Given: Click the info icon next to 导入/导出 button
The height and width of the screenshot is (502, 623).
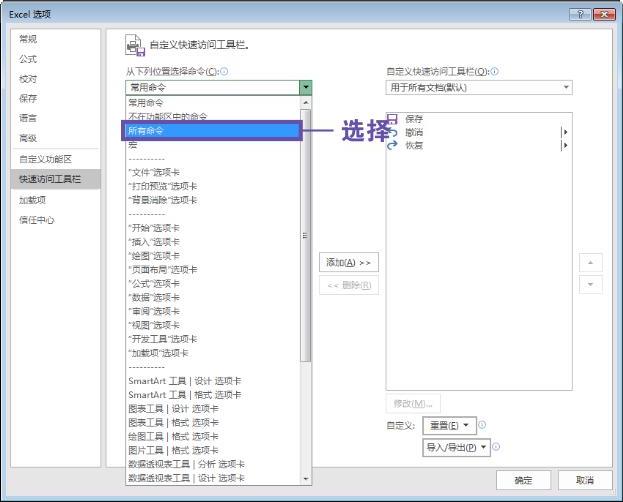Looking at the screenshot, I should coord(496,447).
